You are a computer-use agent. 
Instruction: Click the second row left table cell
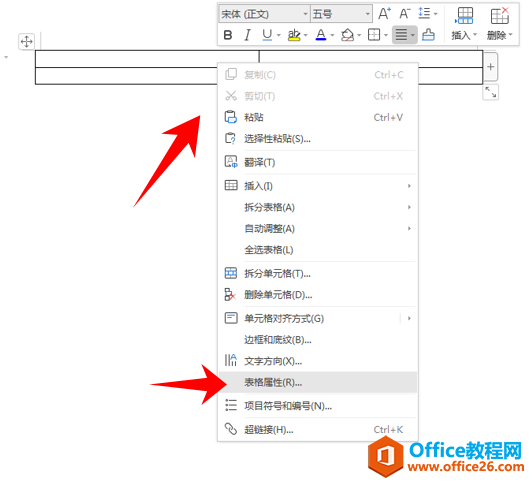[126, 76]
